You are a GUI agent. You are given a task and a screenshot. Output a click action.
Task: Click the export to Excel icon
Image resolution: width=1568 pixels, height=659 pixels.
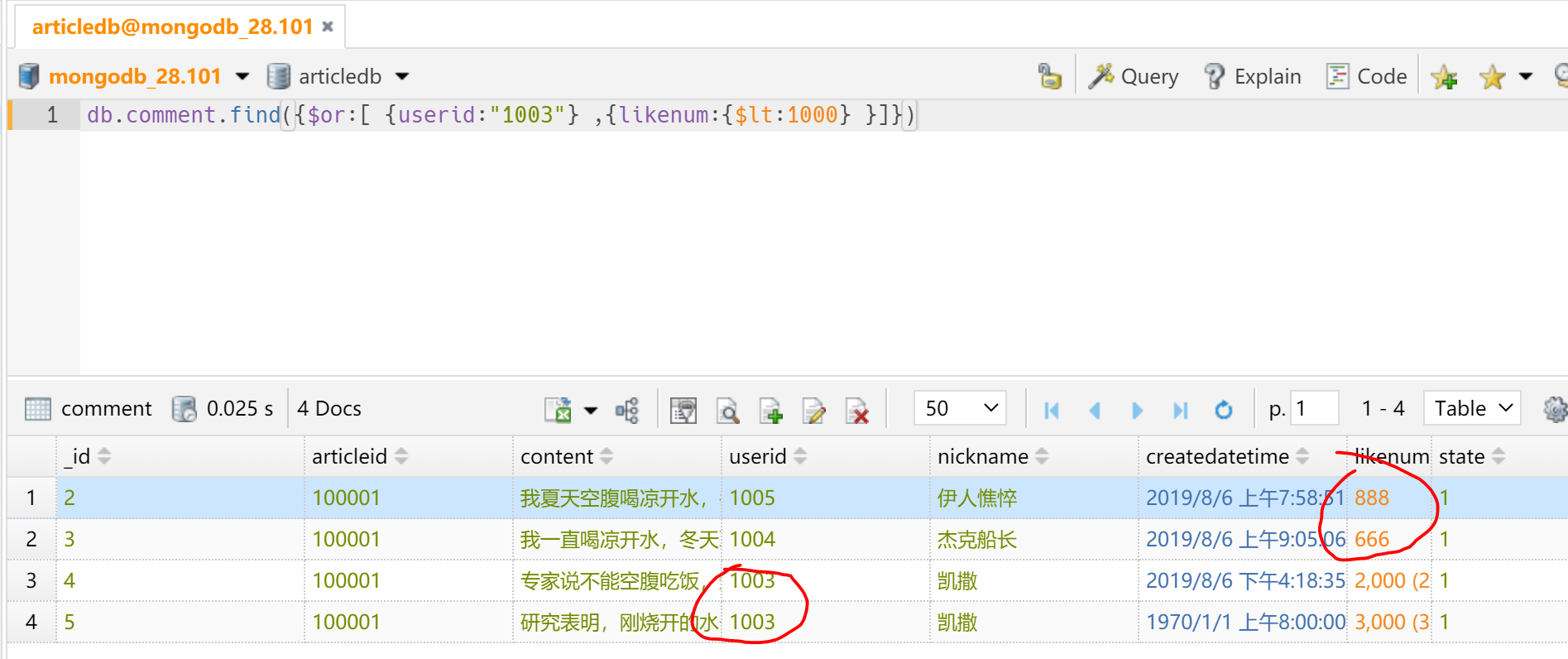coord(559,410)
